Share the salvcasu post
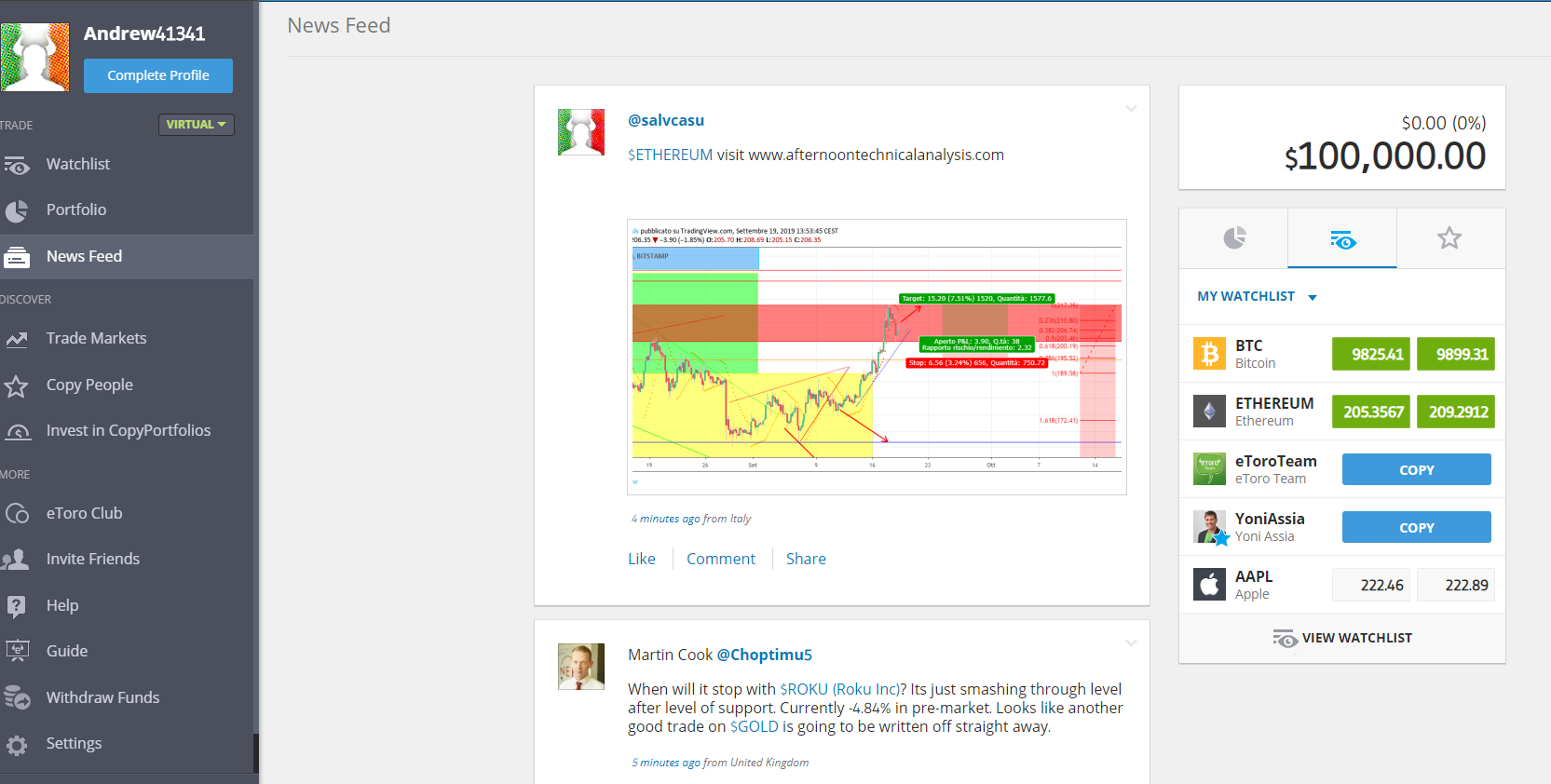Viewport: 1551px width, 784px height. [x=806, y=559]
